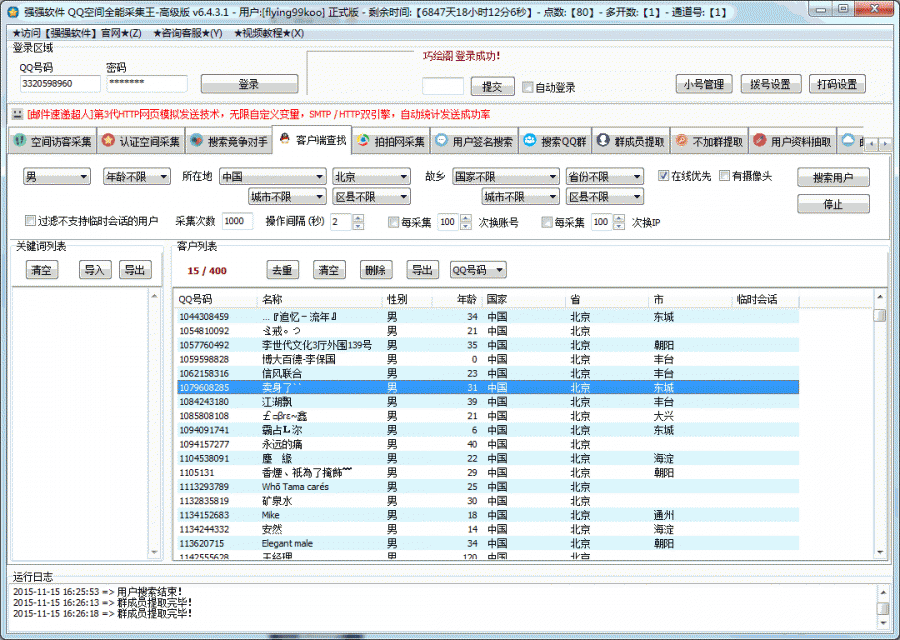This screenshot has width=900, height=640.
Task: Enable the 自动登录 checkbox
Action: pos(527,87)
